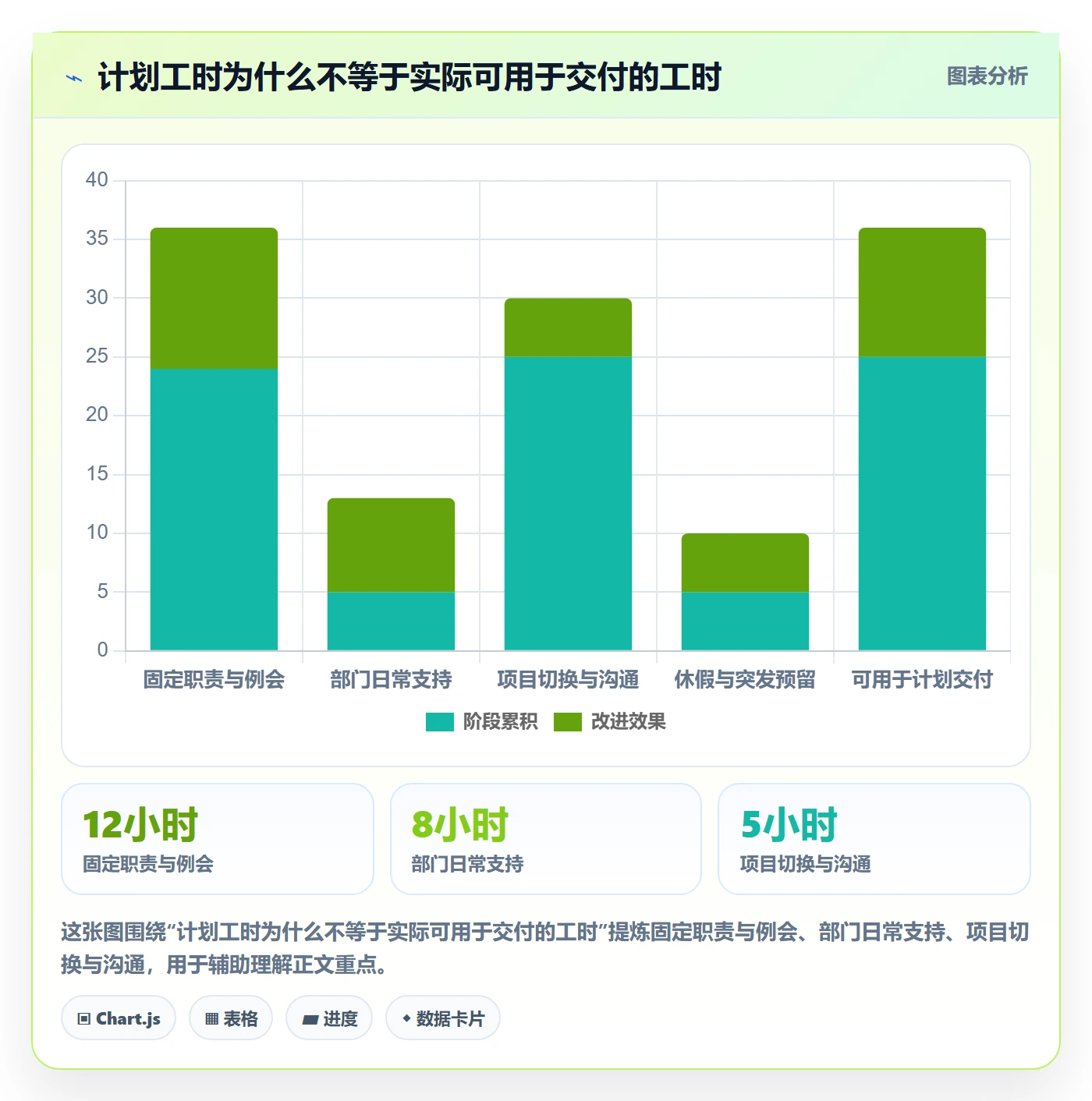
Task: Click the green bar segment for 部门日常支持
Action: point(391,545)
